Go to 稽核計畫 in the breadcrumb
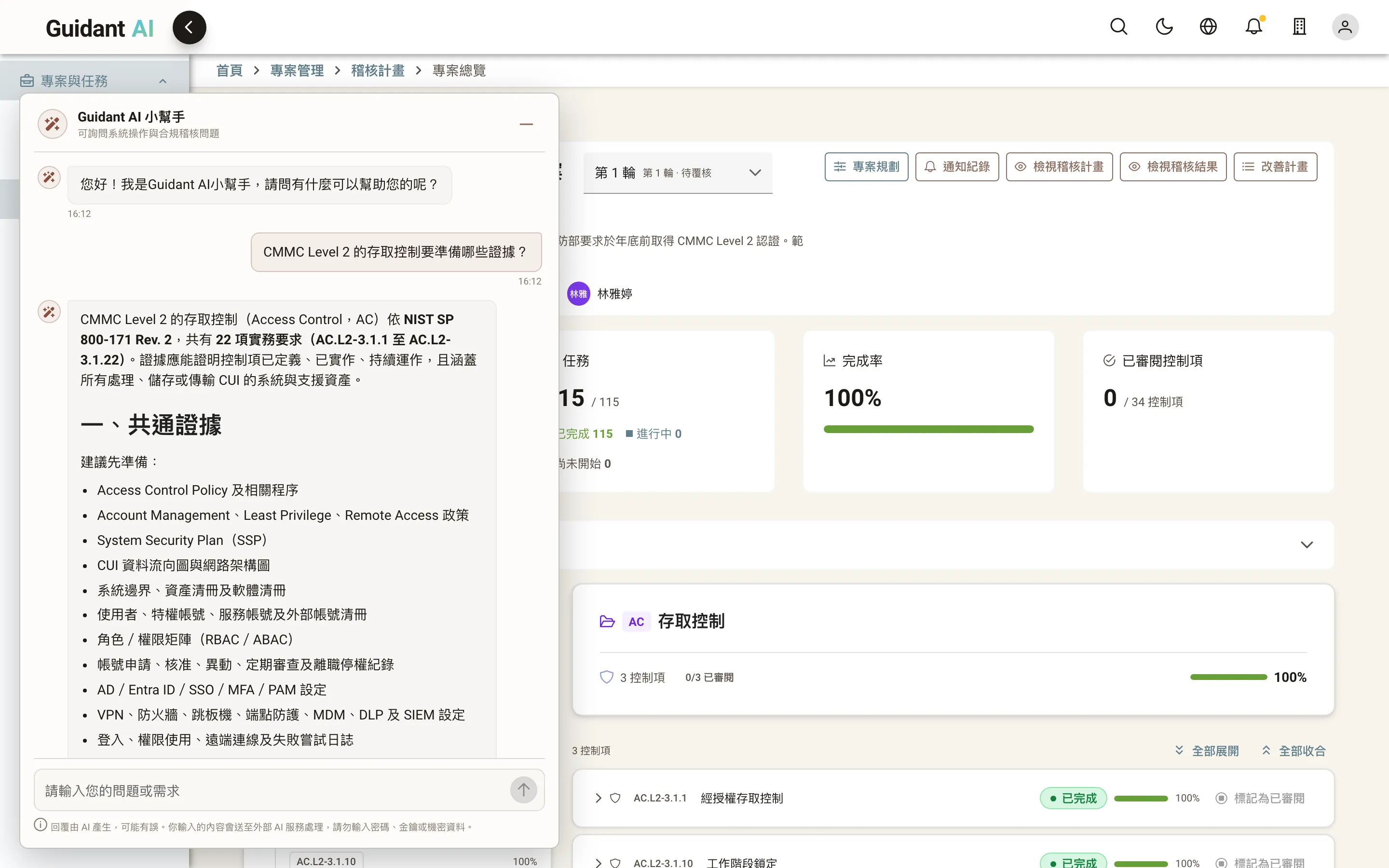 coord(378,70)
